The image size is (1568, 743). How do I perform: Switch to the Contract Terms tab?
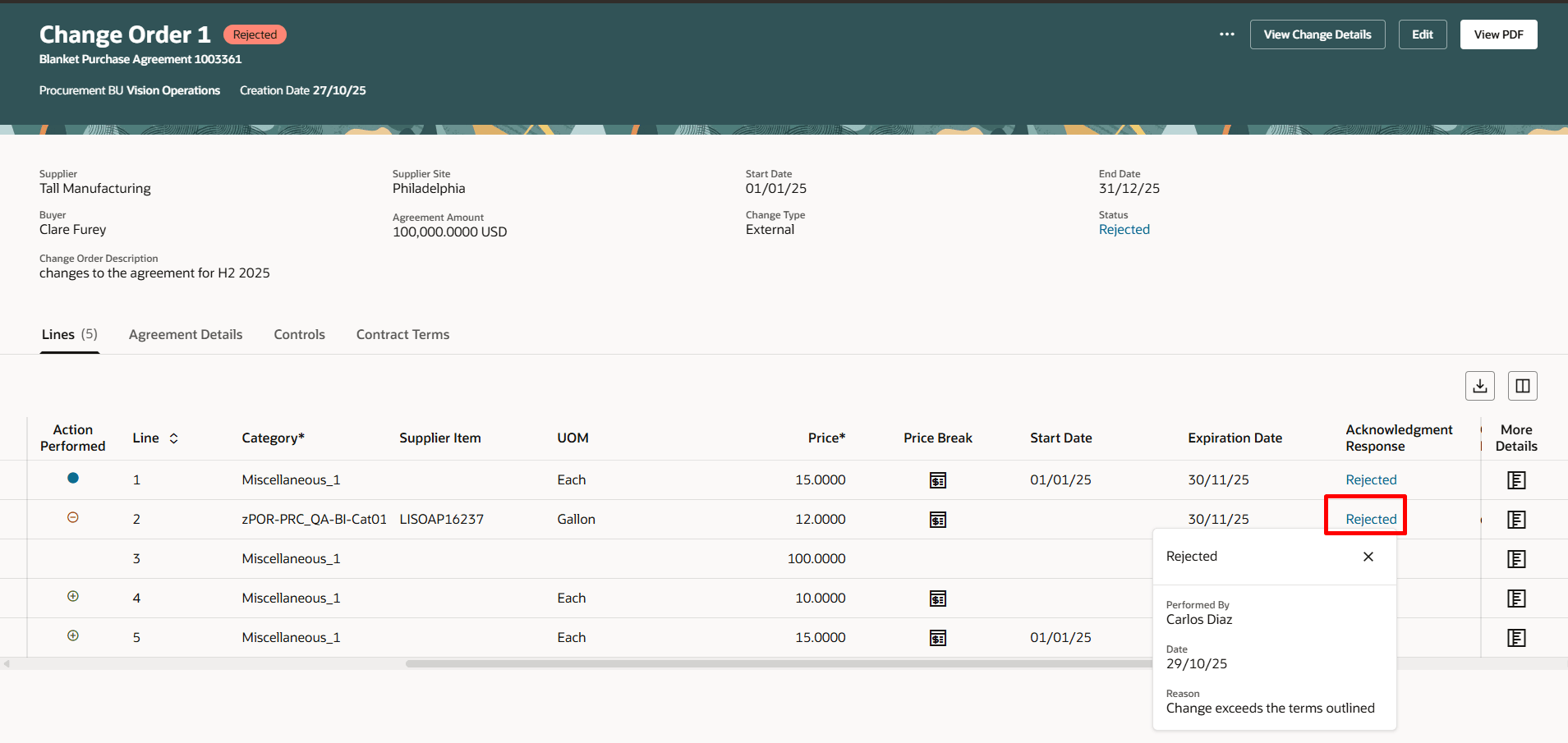(x=402, y=334)
